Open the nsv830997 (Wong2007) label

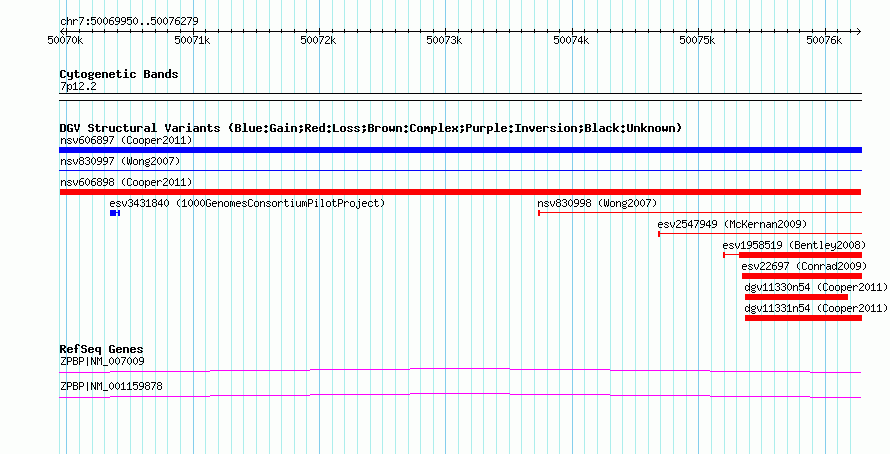[x=120, y=161]
